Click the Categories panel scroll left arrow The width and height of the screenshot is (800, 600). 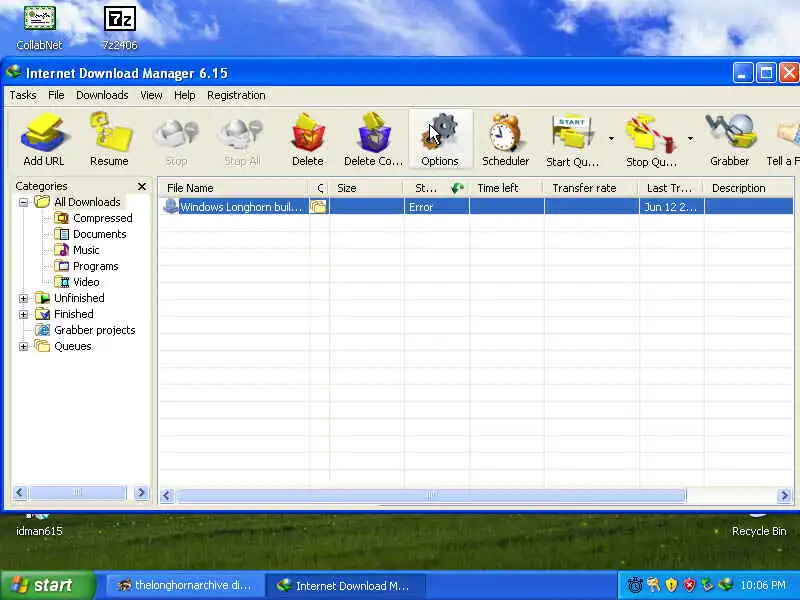tap(20, 493)
